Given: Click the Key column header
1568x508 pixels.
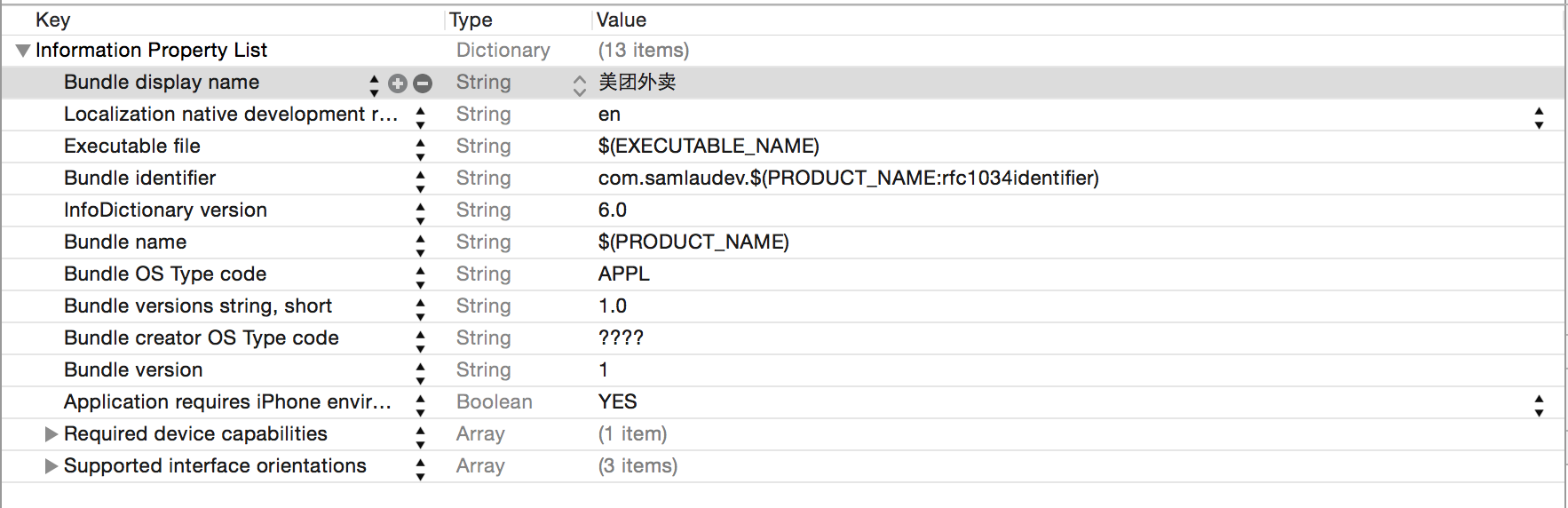Looking at the screenshot, I should (x=53, y=20).
